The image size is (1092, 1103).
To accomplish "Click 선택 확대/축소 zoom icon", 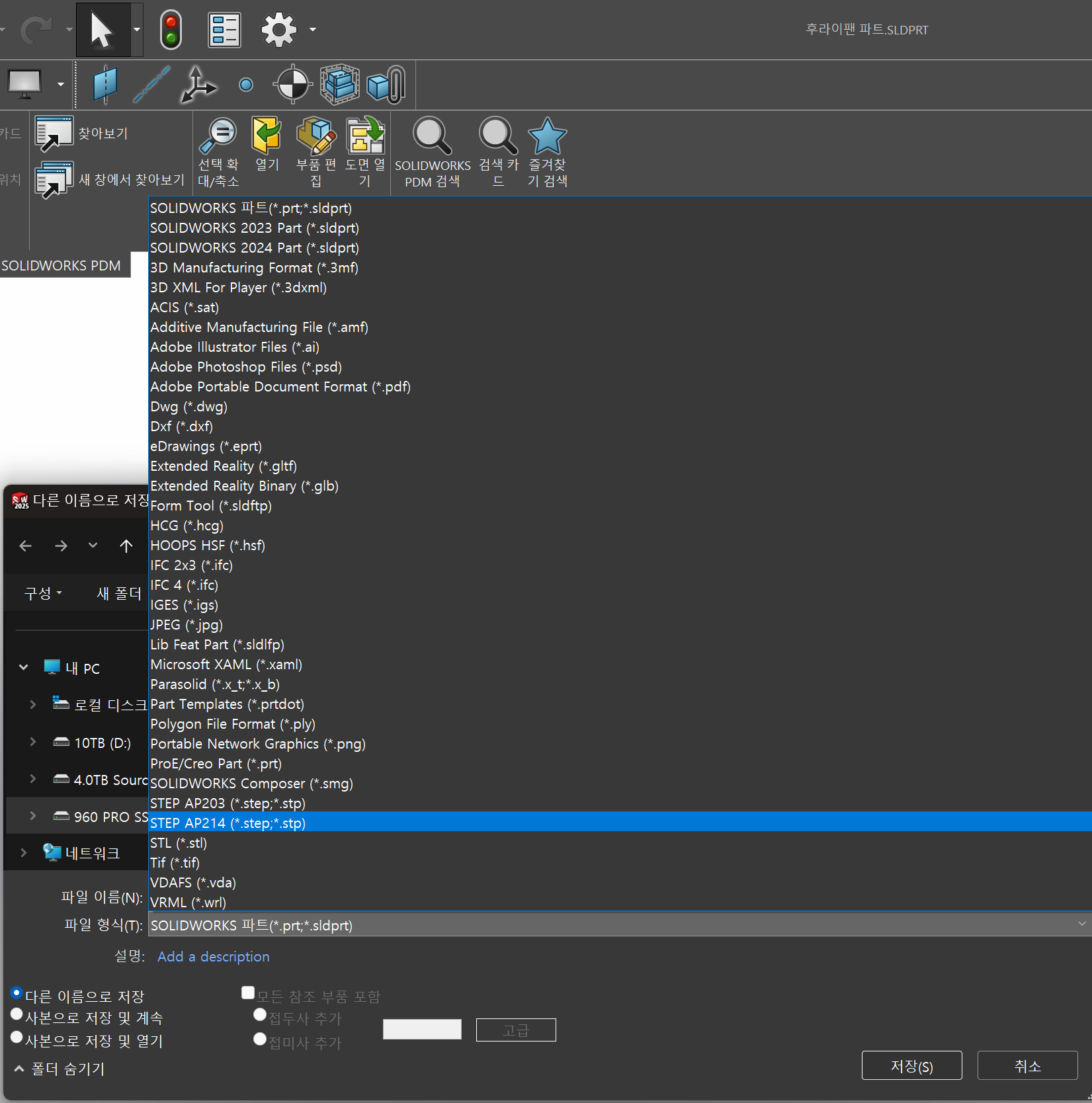I will pyautogui.click(x=218, y=136).
